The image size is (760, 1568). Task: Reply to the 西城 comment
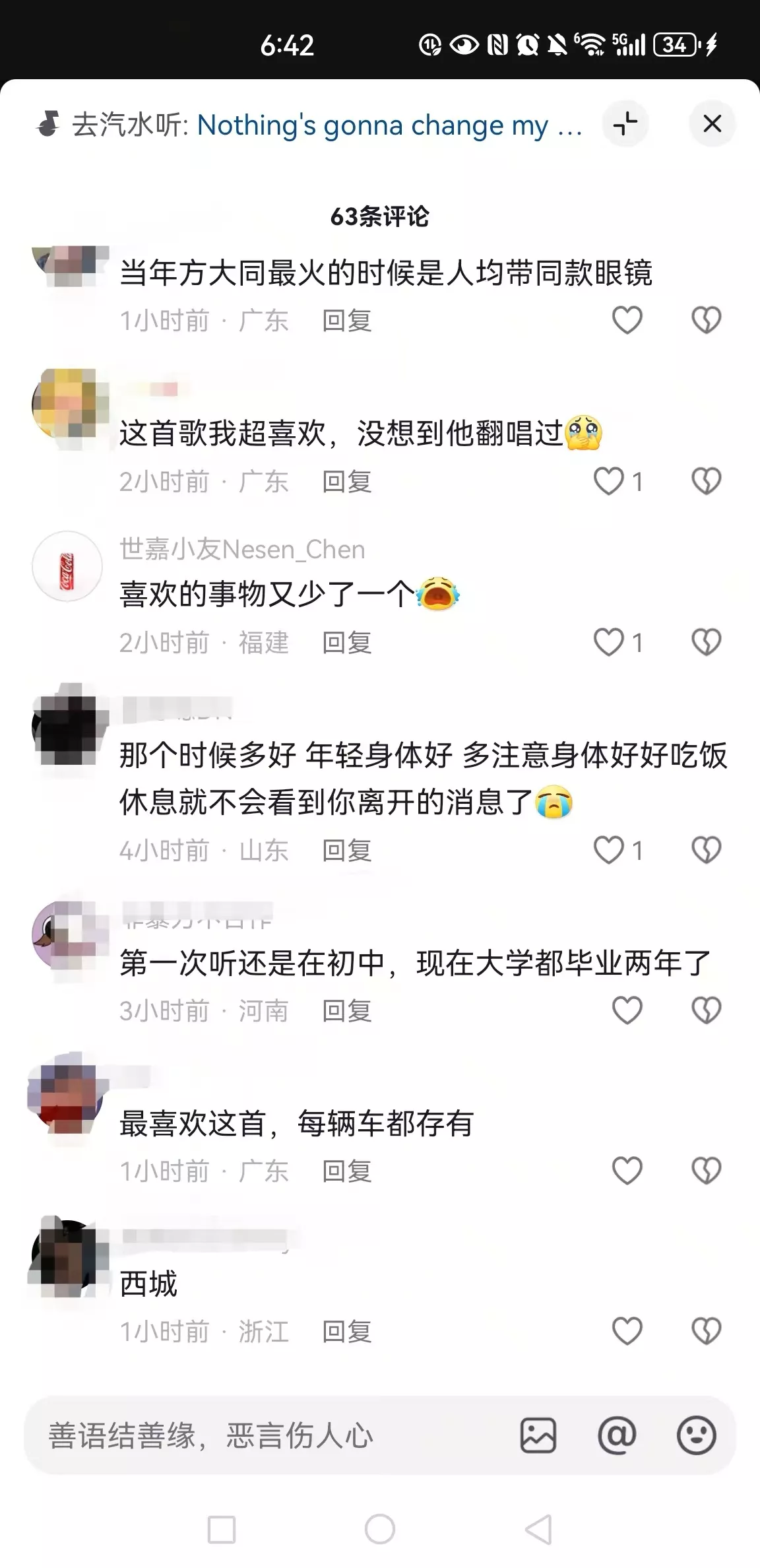coord(347,1332)
